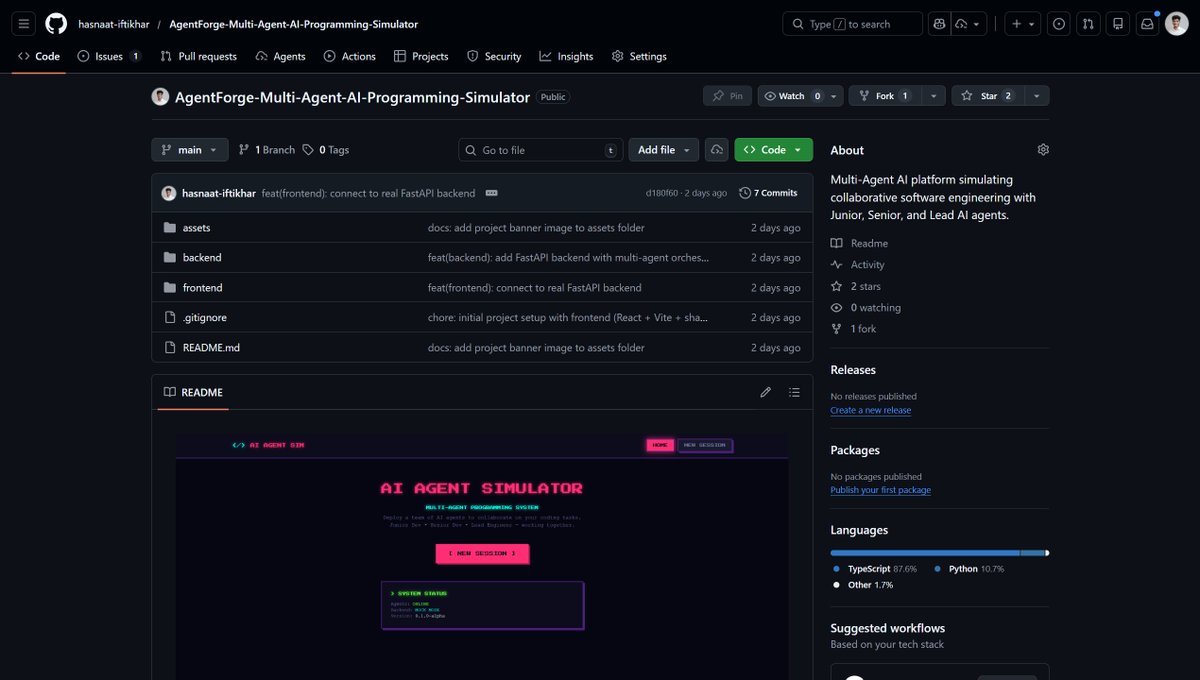
Task: Open the repository Settings tab
Action: point(639,56)
